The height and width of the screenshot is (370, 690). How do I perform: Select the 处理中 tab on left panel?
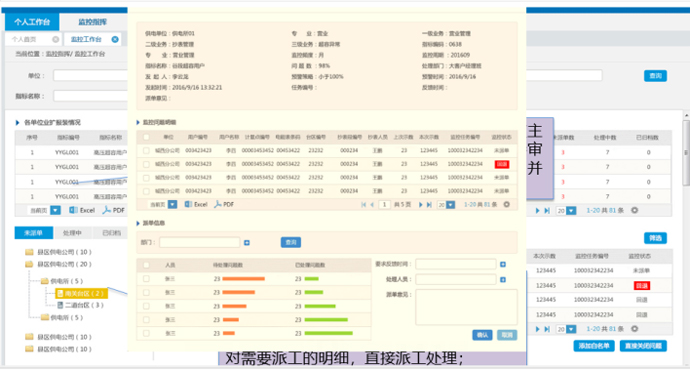73,233
